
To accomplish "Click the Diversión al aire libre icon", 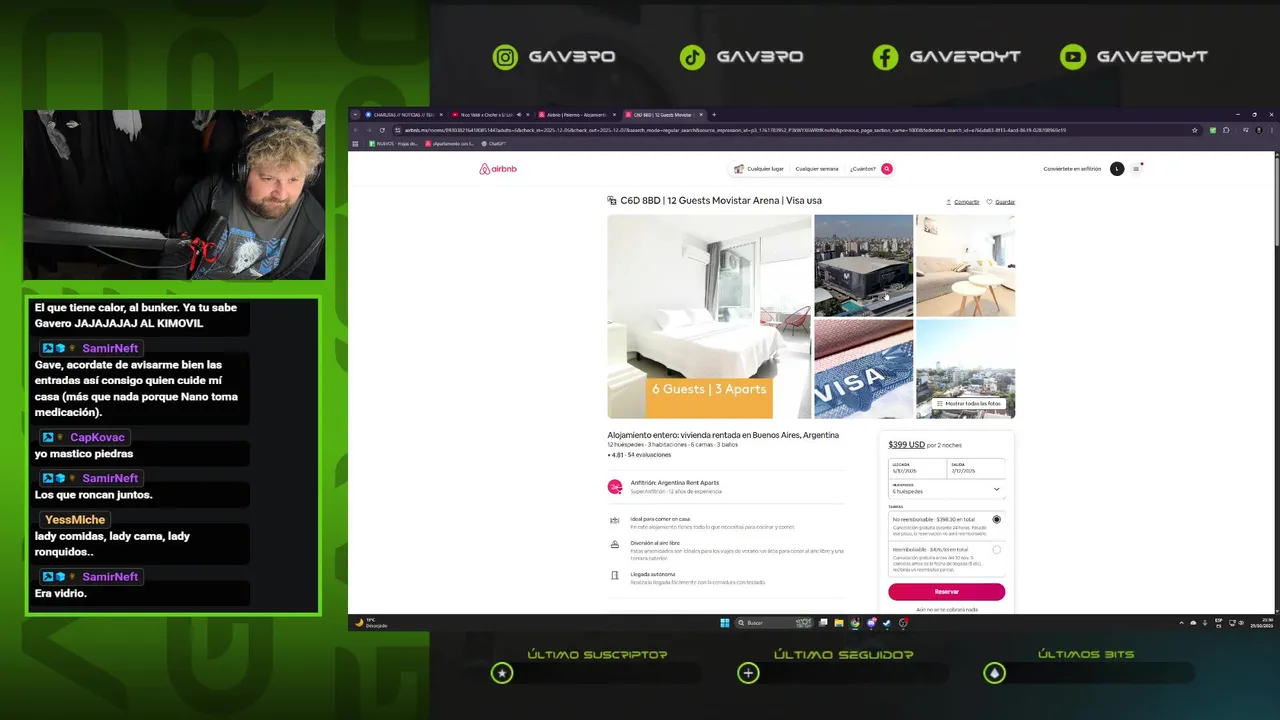I will [x=615, y=544].
